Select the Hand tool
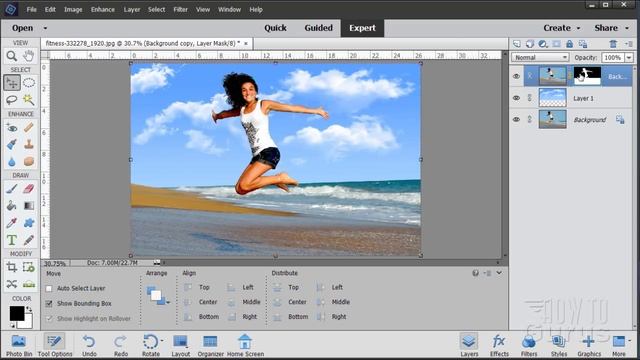Viewport: 640px width, 360px height. pyautogui.click(x=29, y=56)
